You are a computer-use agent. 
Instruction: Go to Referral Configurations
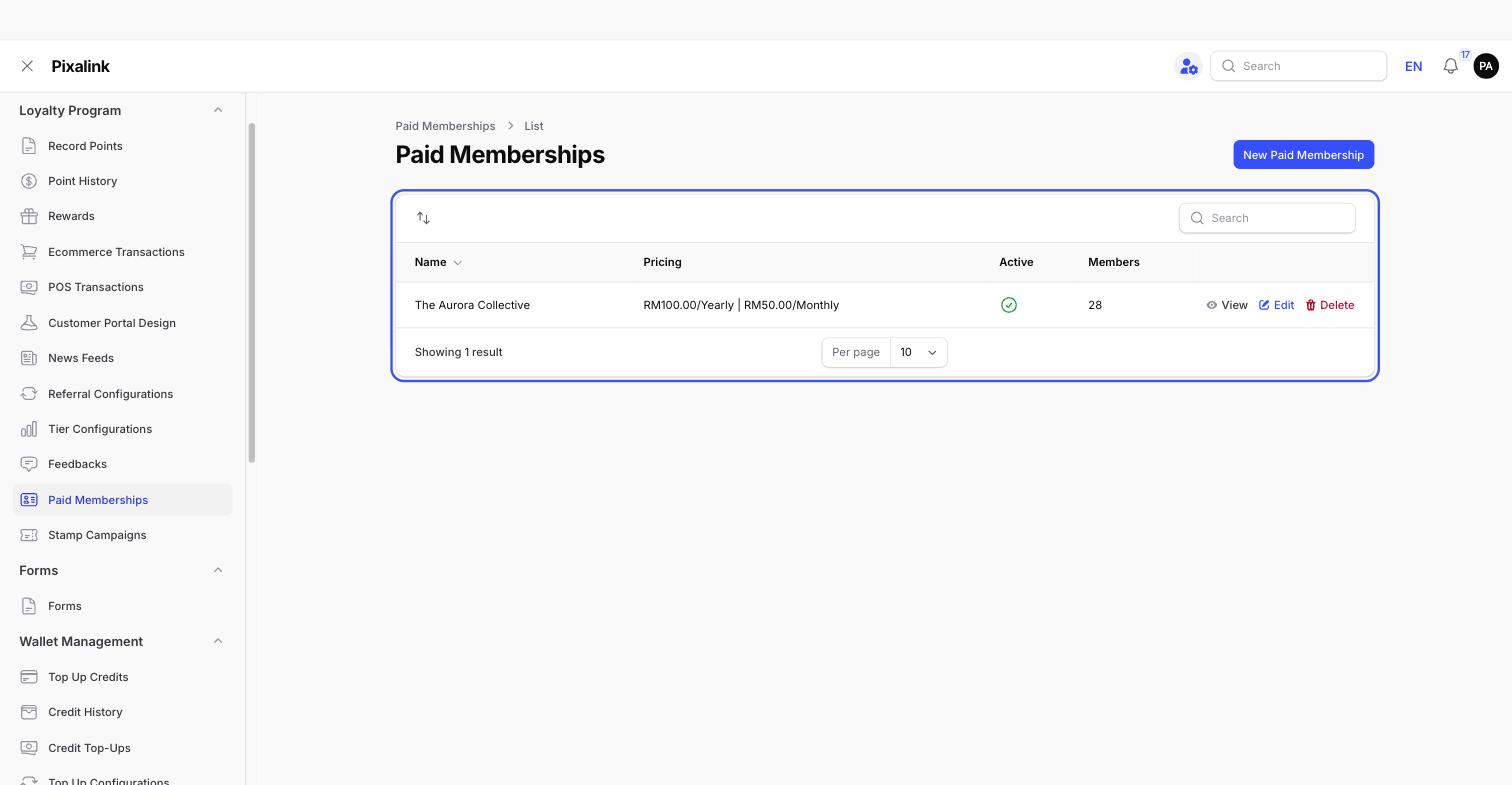click(123, 394)
